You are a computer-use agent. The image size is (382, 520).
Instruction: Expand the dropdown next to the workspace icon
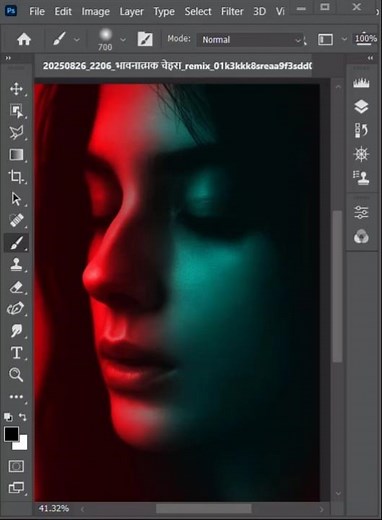344,39
